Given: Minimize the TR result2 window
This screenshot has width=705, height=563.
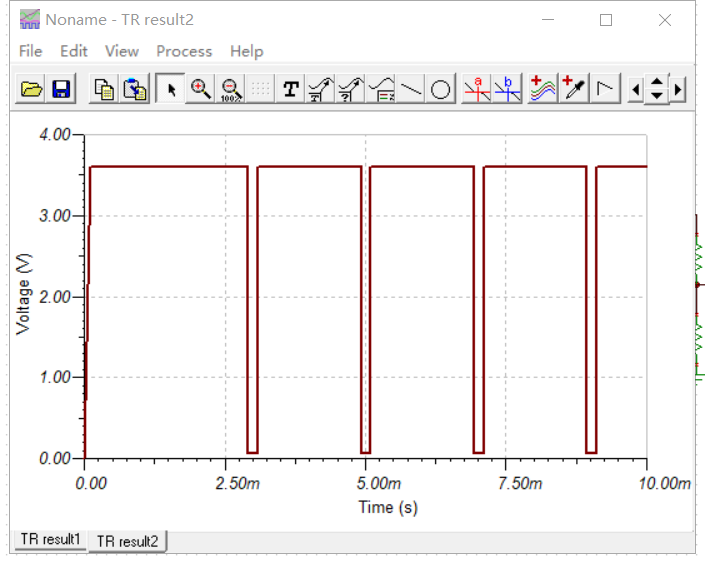Looking at the screenshot, I should coord(548,20).
